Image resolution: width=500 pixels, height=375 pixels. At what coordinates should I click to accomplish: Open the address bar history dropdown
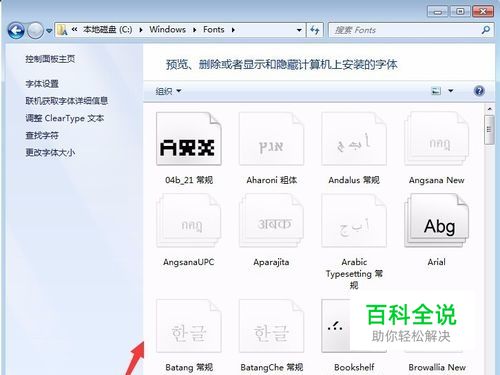[x=299, y=30]
